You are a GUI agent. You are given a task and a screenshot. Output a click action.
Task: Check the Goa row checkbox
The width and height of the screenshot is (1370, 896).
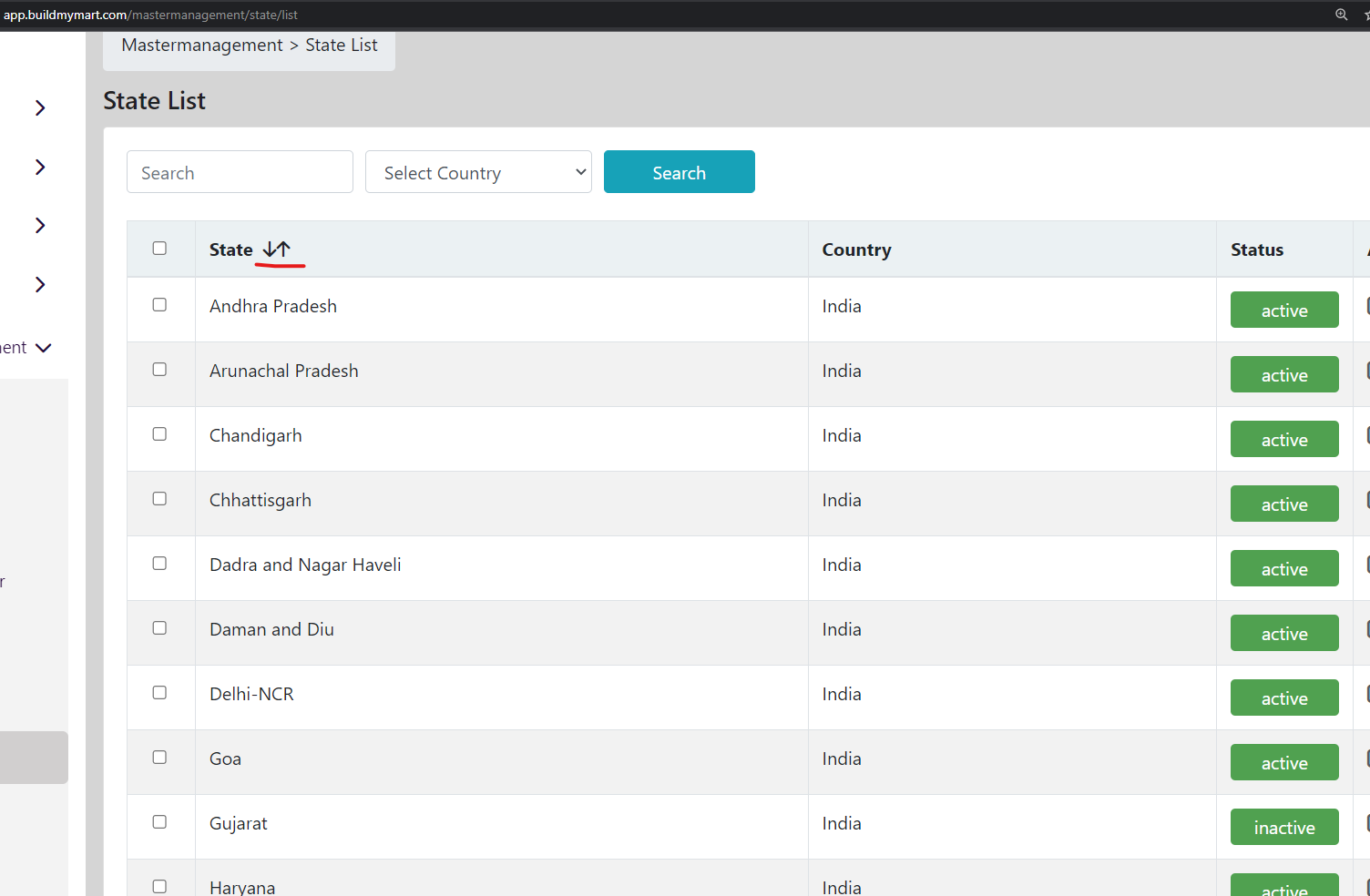tap(159, 758)
